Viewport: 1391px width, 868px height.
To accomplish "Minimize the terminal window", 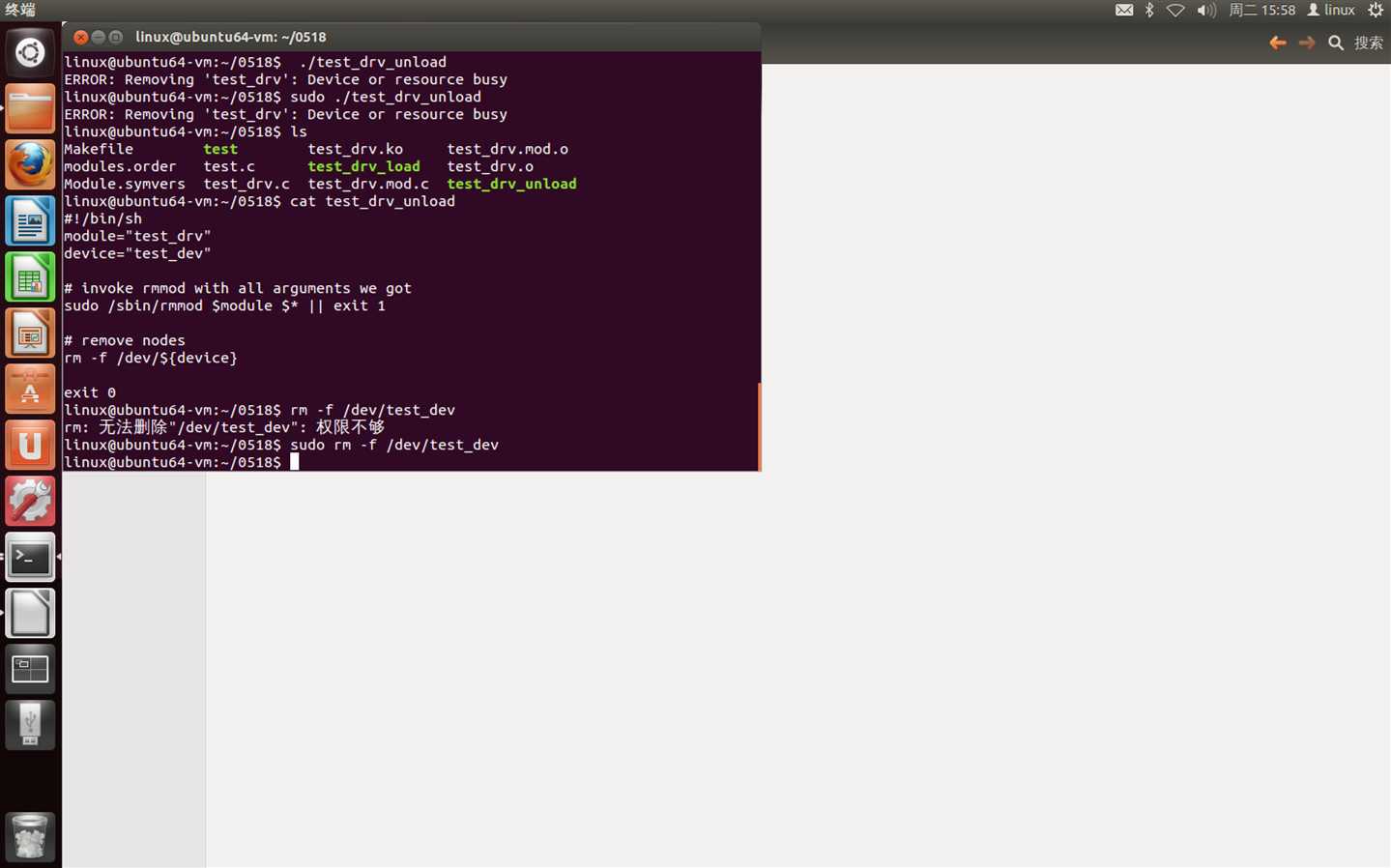I will click(99, 37).
